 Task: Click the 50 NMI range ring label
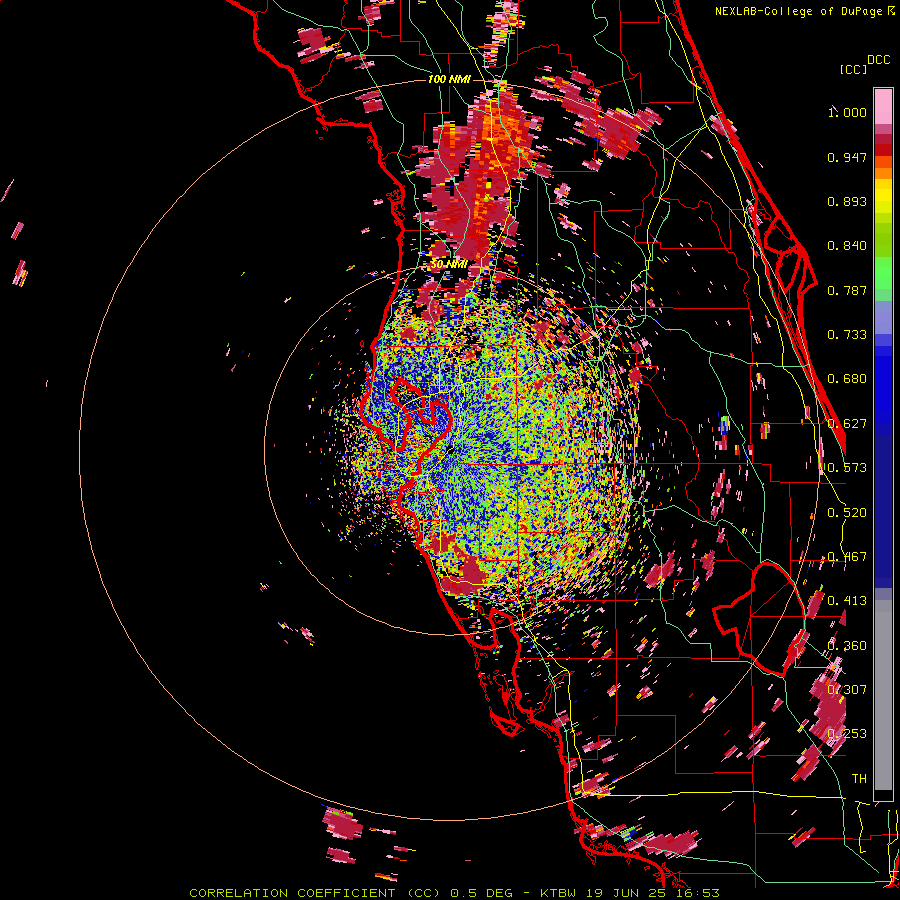pyautogui.click(x=449, y=265)
